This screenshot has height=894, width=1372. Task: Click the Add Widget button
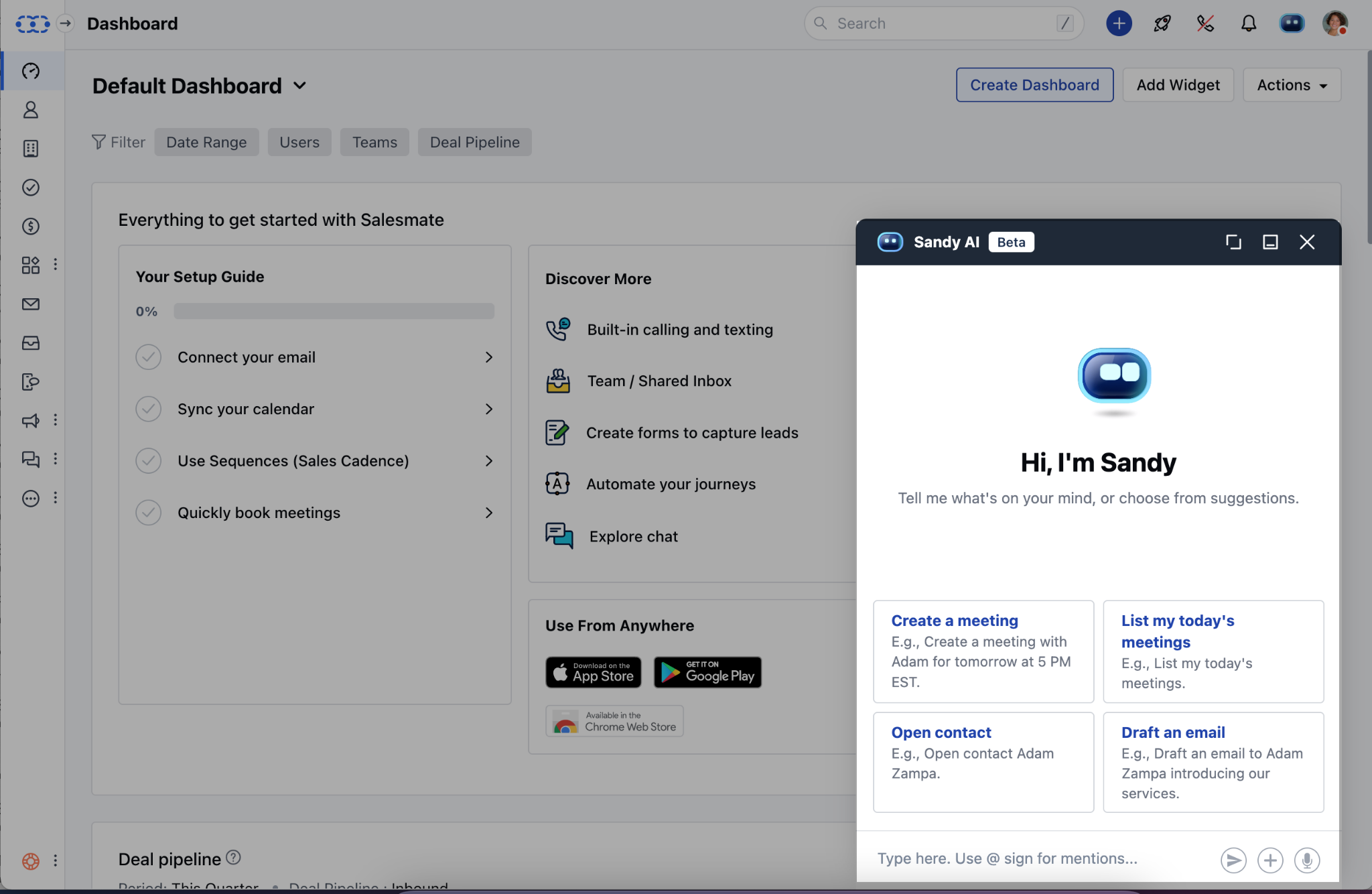click(1178, 85)
